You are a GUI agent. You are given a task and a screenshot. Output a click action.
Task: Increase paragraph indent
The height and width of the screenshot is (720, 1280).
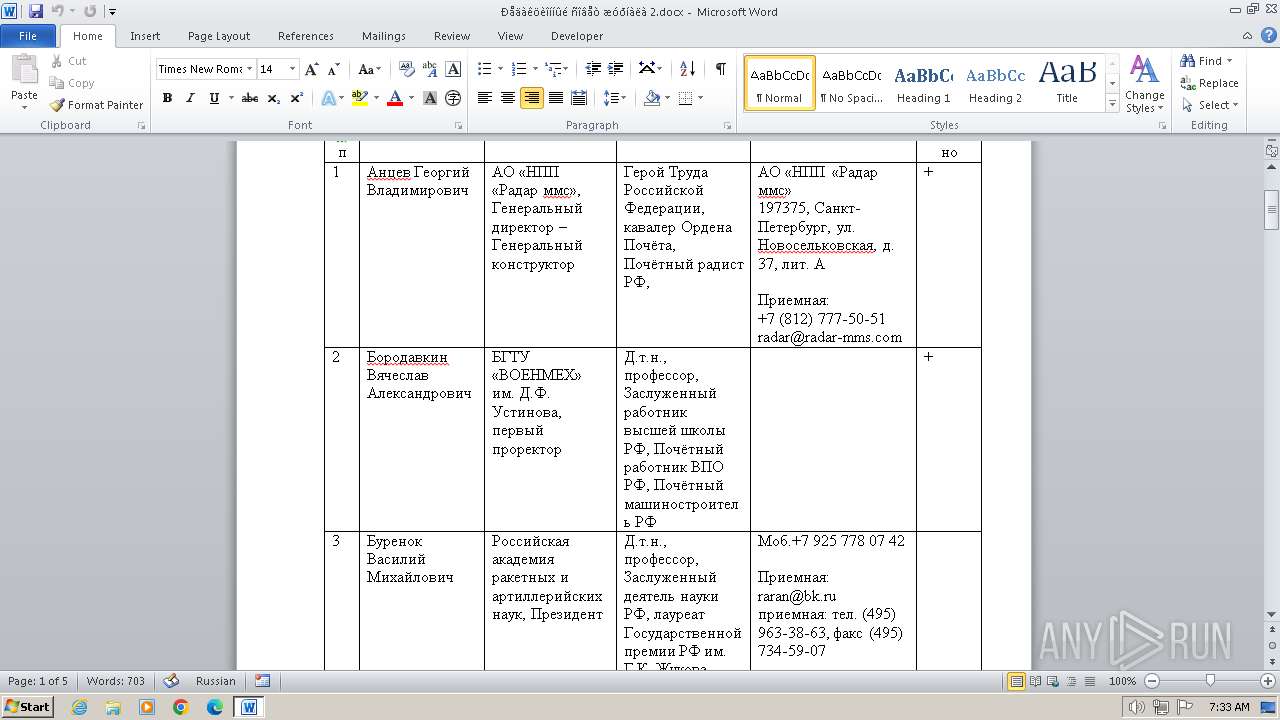pyautogui.click(x=616, y=69)
